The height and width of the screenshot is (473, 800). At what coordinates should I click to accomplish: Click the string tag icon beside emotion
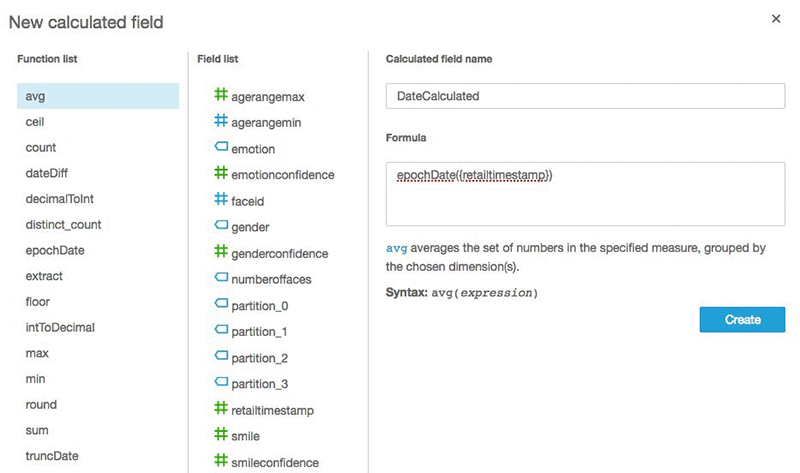point(221,148)
